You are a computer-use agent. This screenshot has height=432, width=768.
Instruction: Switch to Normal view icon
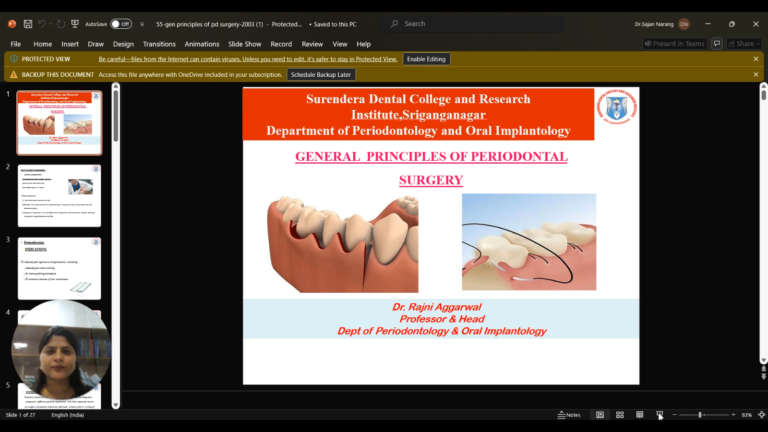[x=600, y=415]
